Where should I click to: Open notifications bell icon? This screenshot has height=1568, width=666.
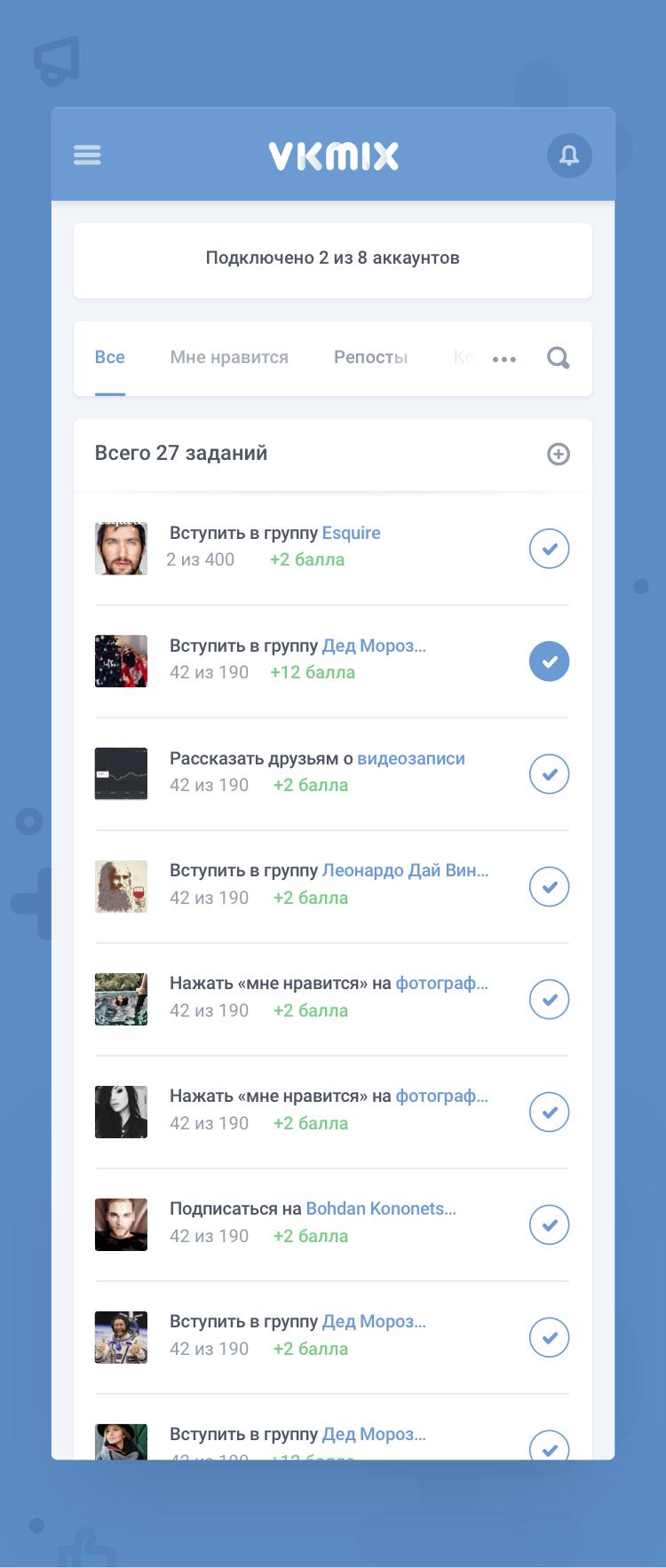pyautogui.click(x=569, y=155)
